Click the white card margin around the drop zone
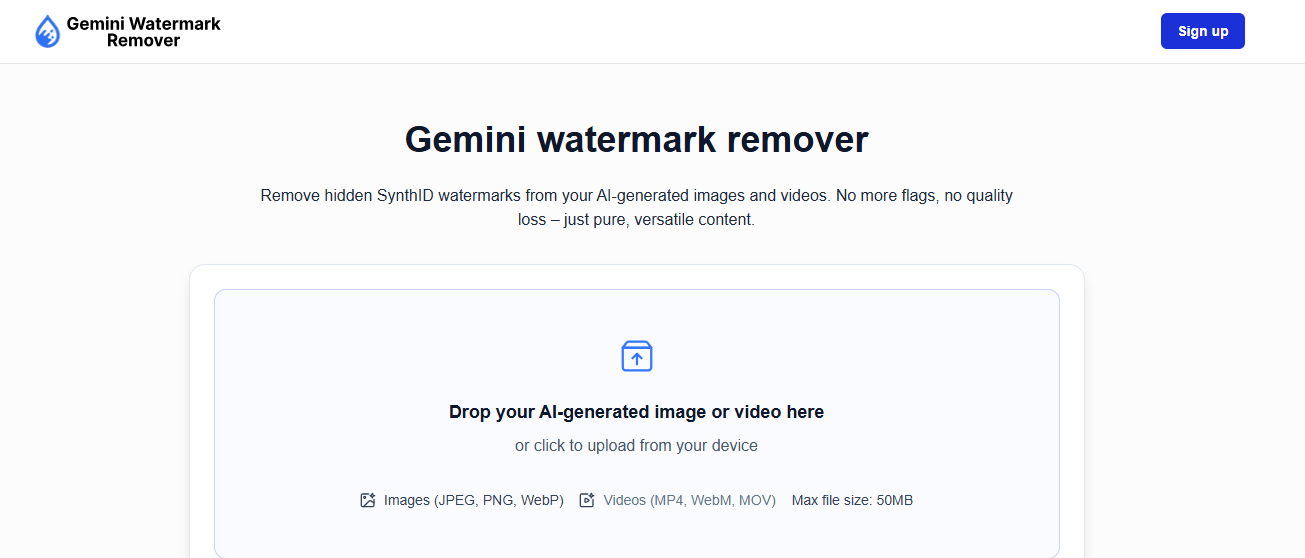Screen dimensions: 1305x558 [x=201, y=420]
